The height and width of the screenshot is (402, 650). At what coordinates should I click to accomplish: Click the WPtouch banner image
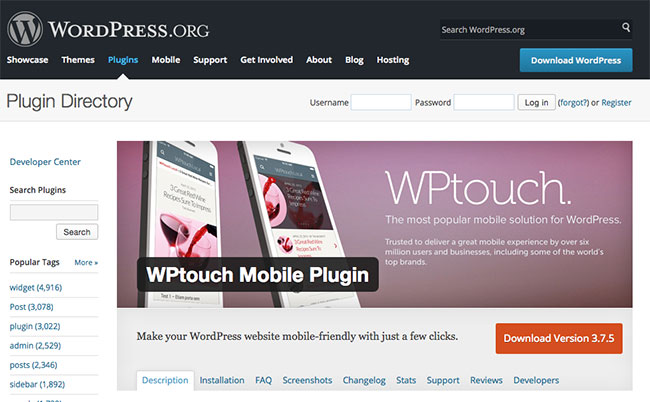(375, 224)
